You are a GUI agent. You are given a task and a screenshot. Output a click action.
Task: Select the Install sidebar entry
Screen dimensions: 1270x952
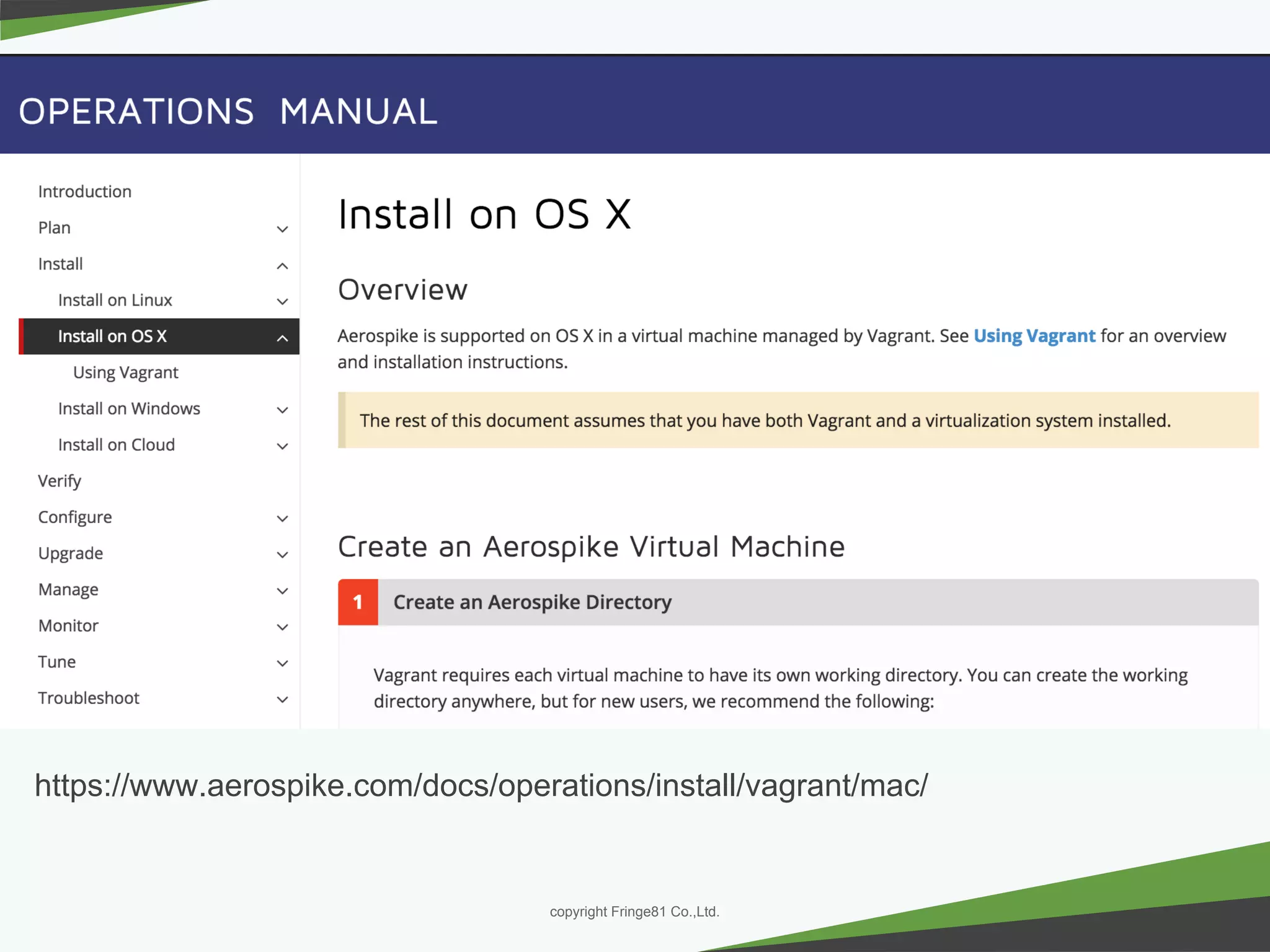[60, 264]
